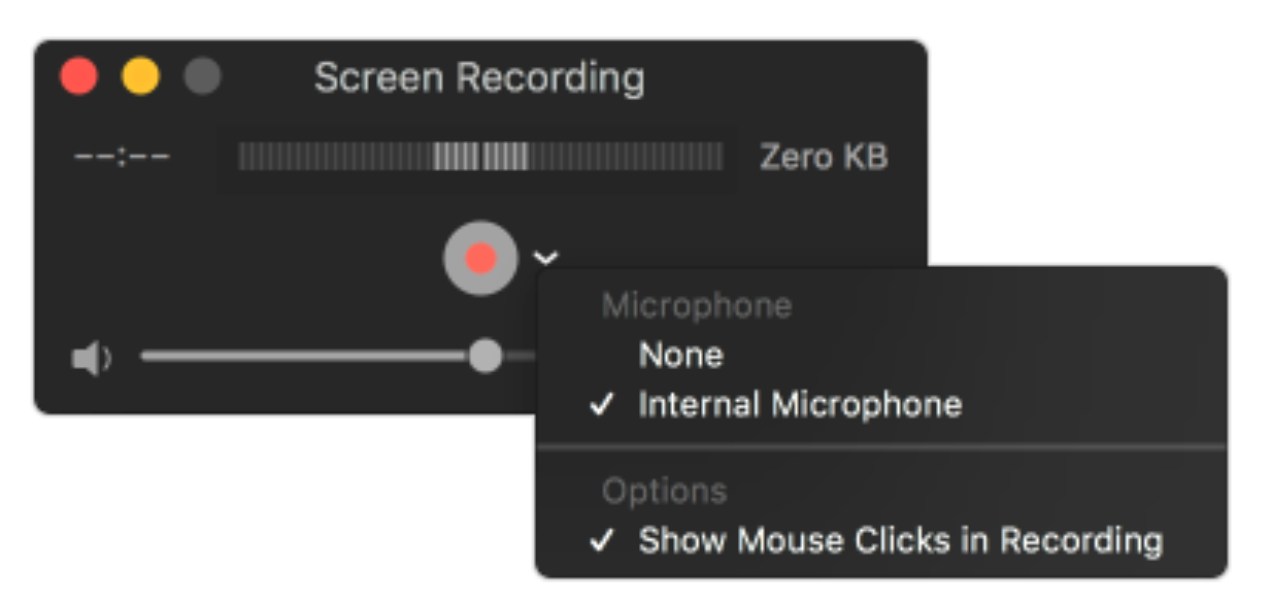Start recording with the red record button
Screen dimensions: 1271x600
pyautogui.click(x=481, y=258)
